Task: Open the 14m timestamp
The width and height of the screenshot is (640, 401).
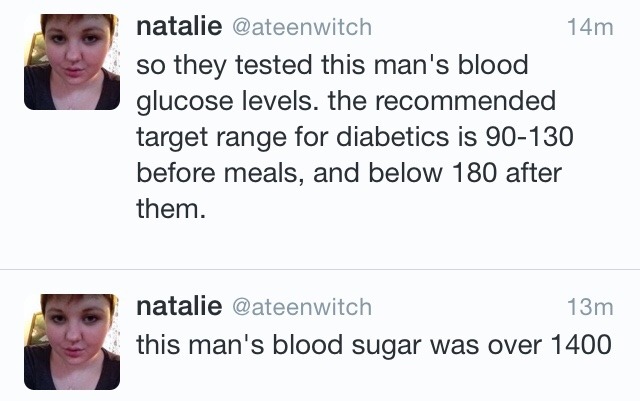Action: (x=589, y=29)
